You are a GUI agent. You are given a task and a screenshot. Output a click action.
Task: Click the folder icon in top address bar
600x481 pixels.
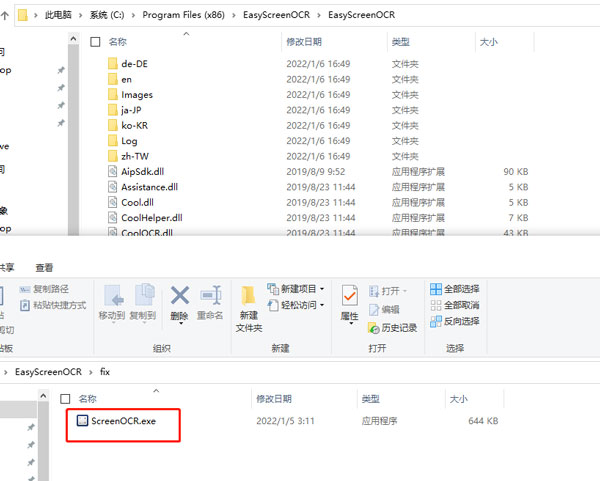(x=23, y=15)
